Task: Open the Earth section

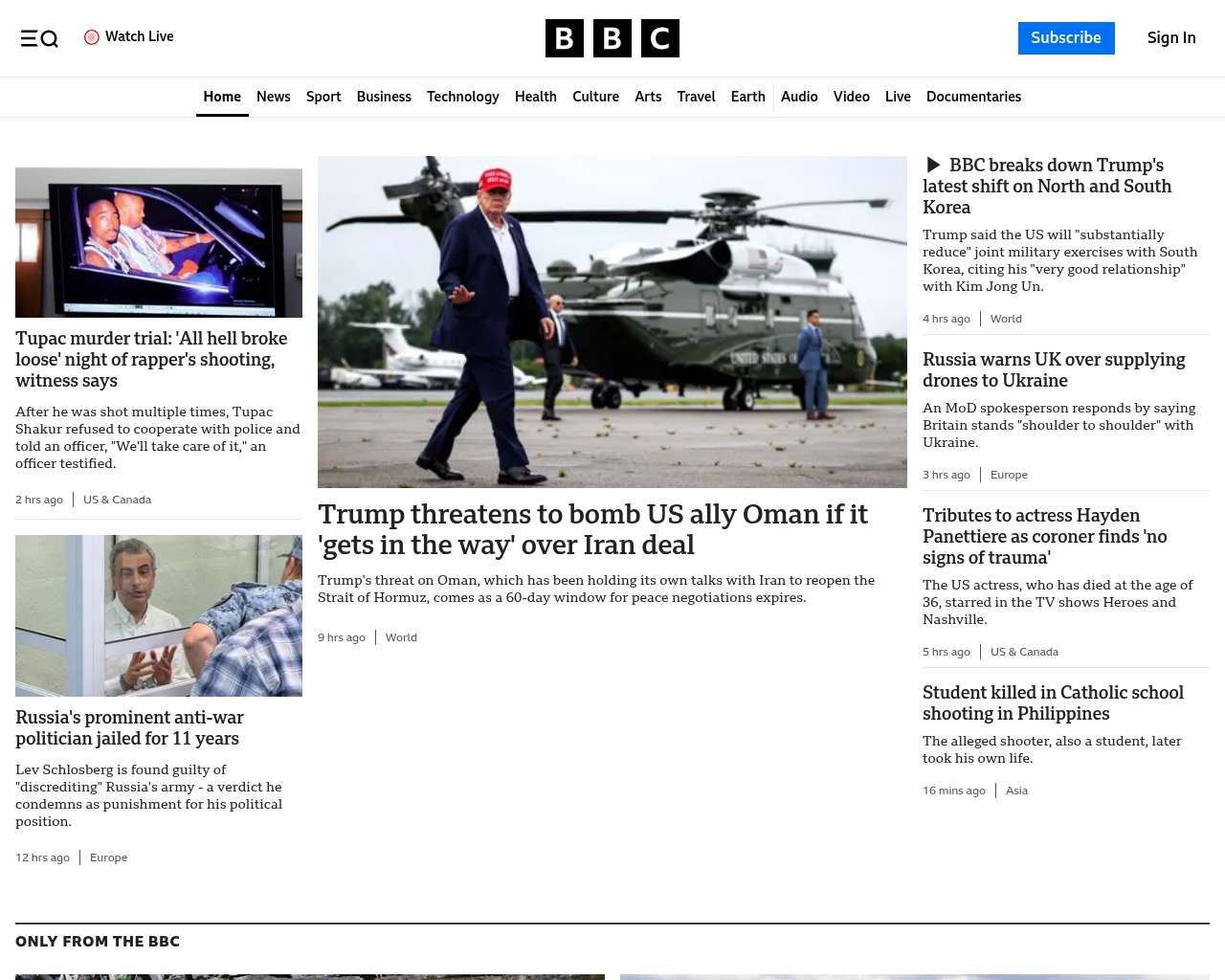Action: 748,97
